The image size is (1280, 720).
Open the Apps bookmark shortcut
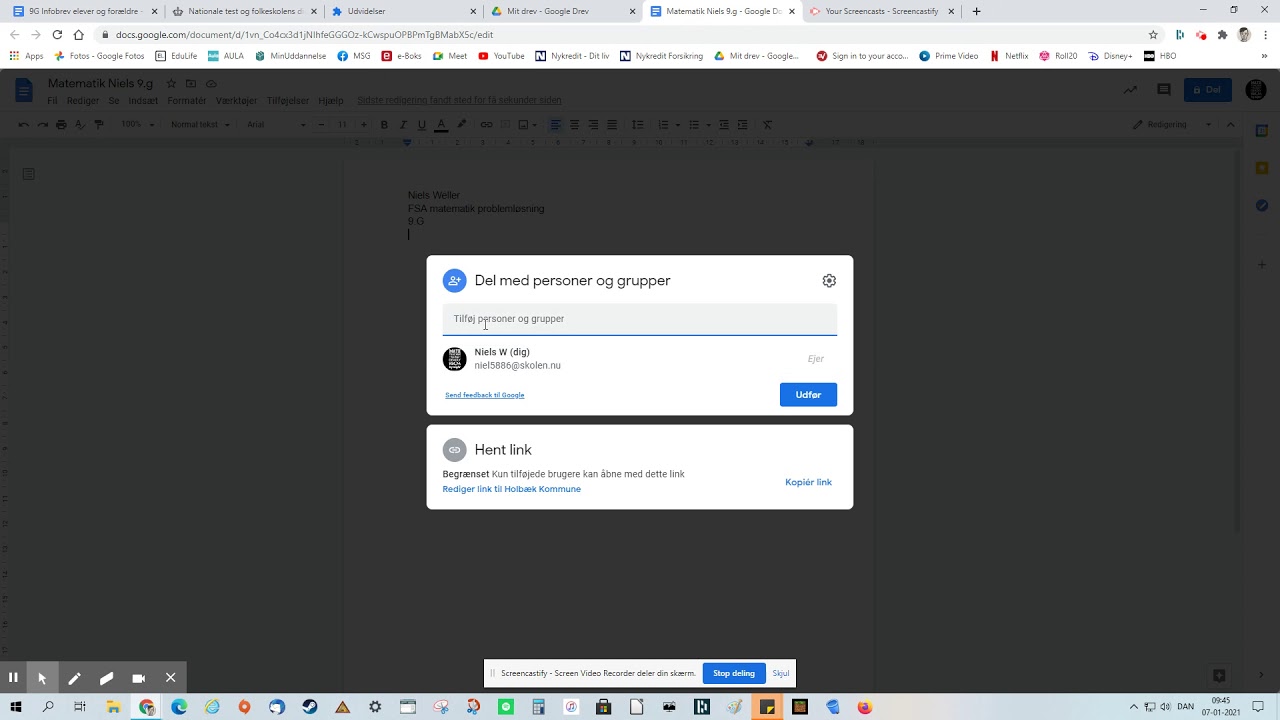coord(27,56)
